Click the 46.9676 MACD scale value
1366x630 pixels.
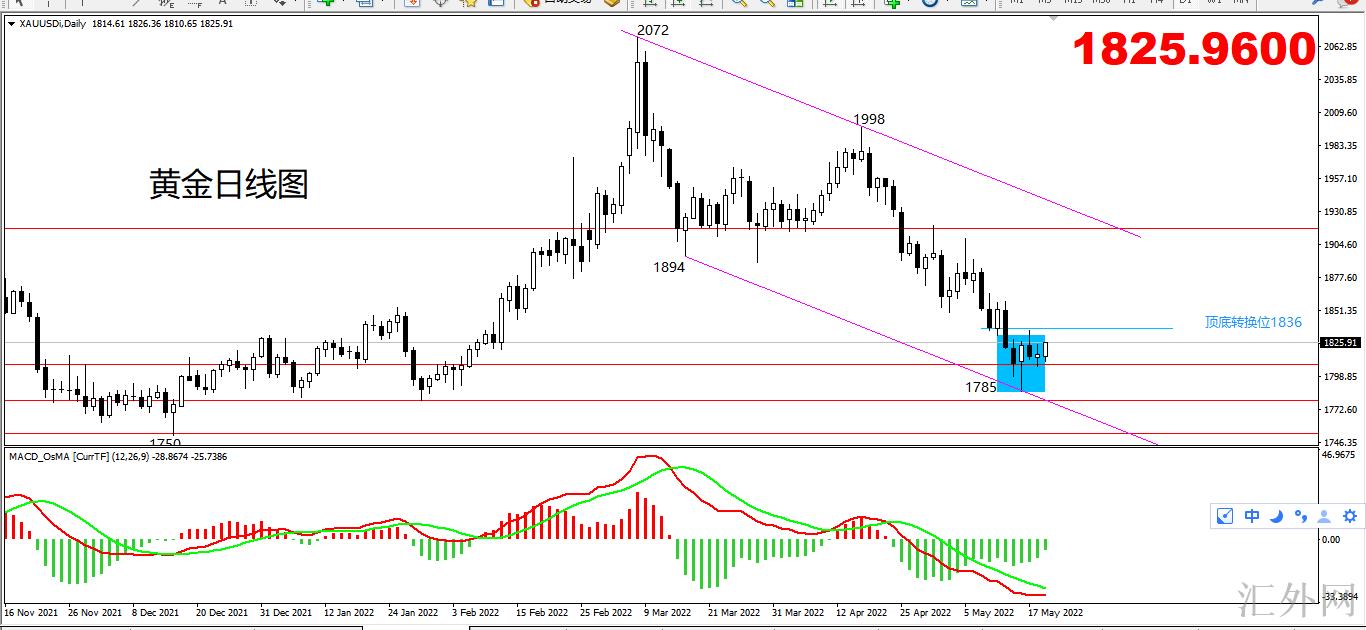click(x=1338, y=455)
